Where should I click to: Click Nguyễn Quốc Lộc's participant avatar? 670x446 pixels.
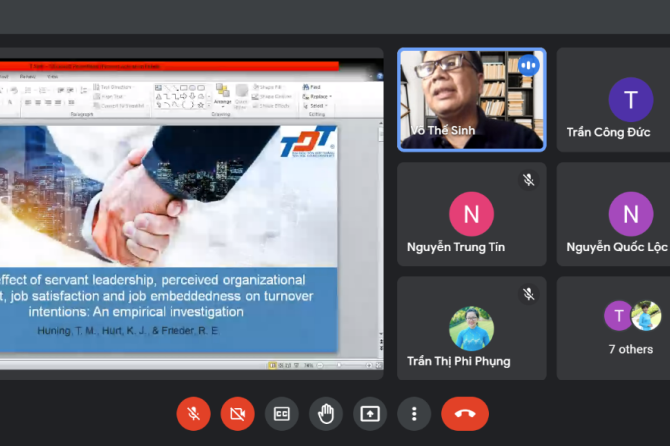coord(630,213)
